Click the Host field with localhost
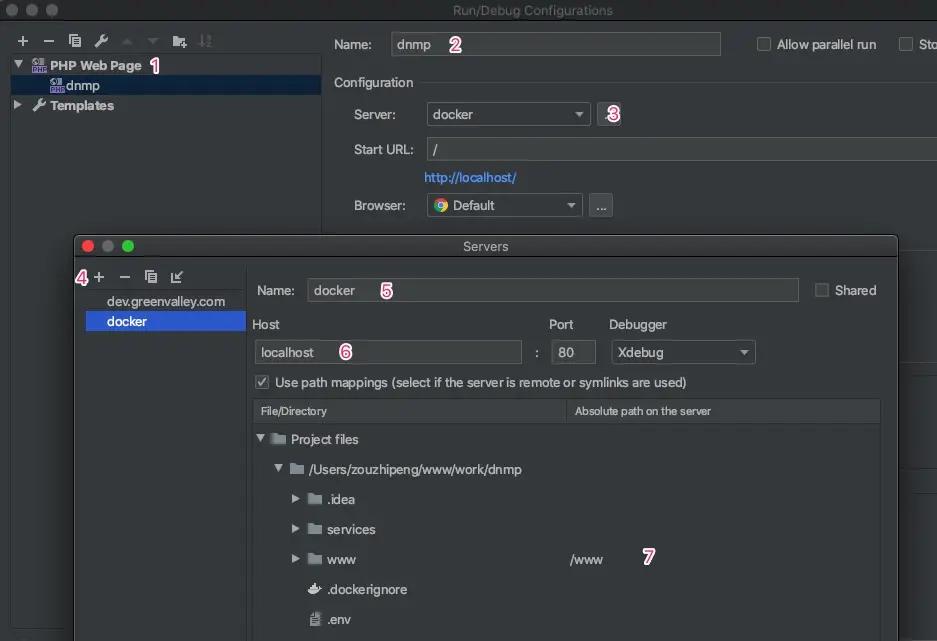 click(x=388, y=352)
